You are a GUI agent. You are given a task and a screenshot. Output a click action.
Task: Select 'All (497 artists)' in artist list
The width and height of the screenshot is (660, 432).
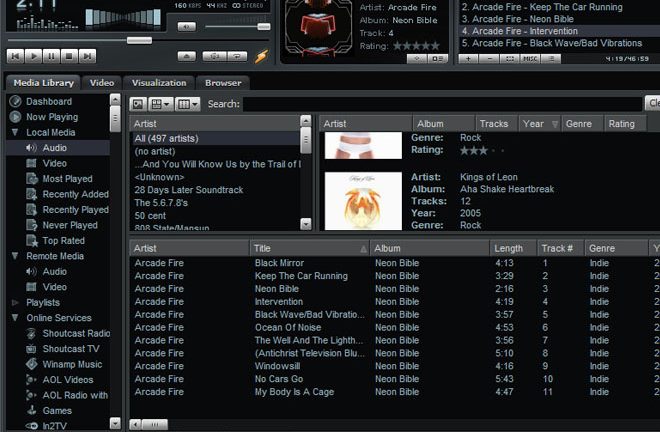pos(216,139)
